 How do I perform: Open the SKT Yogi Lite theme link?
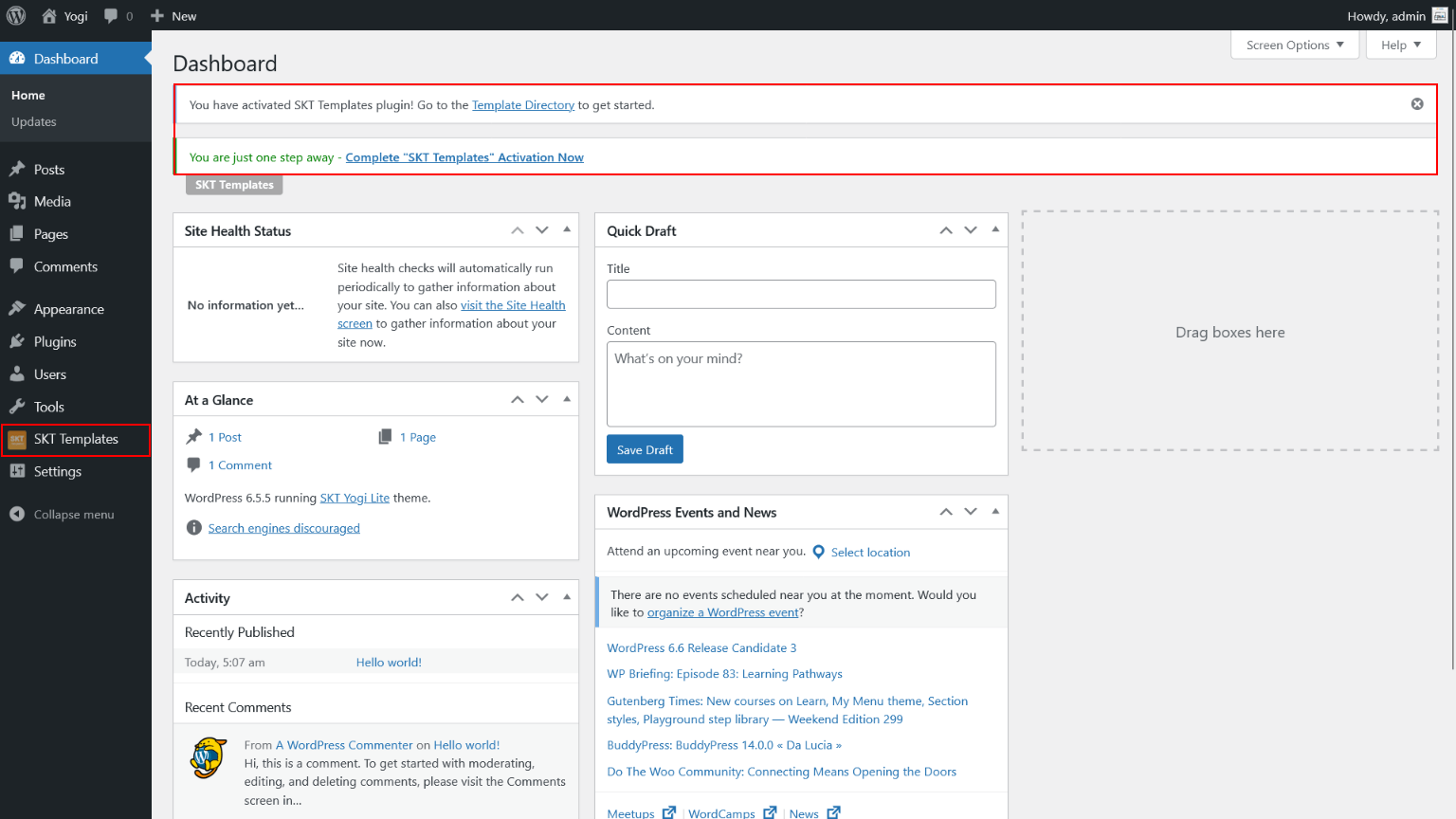355,498
